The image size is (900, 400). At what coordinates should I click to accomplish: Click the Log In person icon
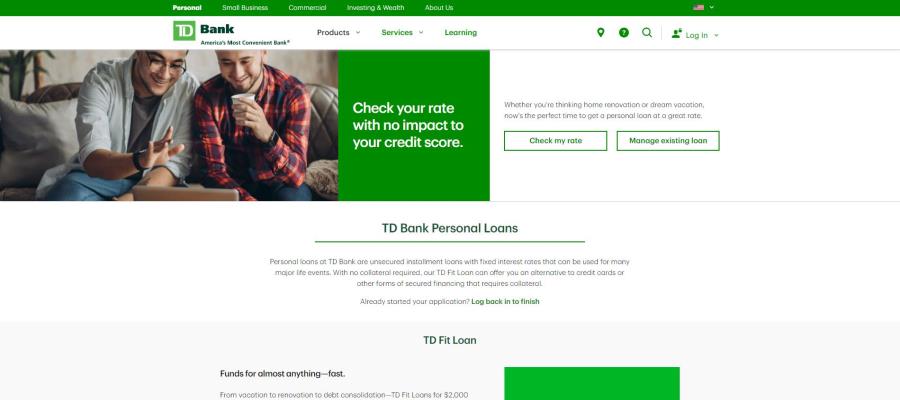(x=677, y=33)
